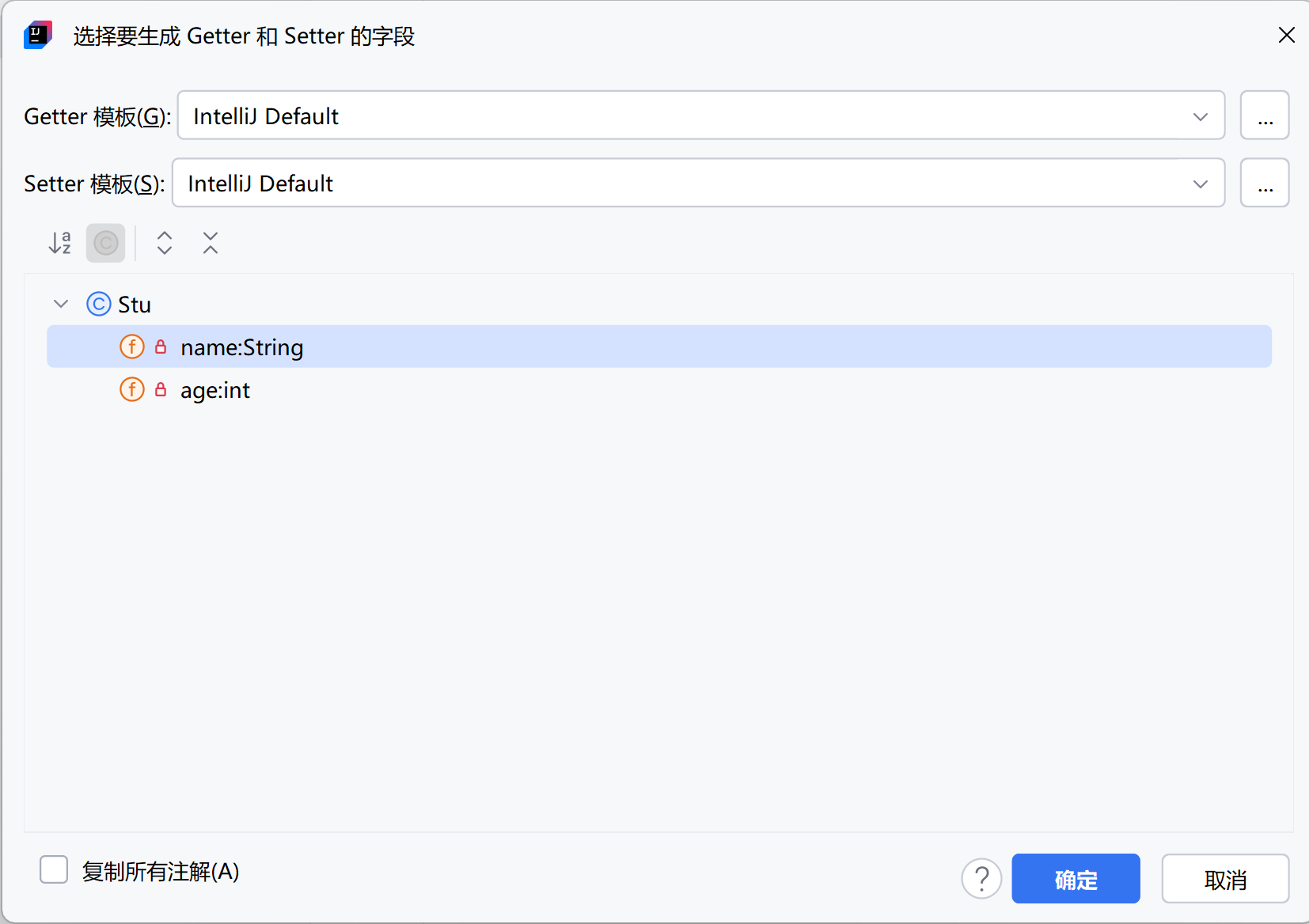Click the 取消 button

point(1225,879)
